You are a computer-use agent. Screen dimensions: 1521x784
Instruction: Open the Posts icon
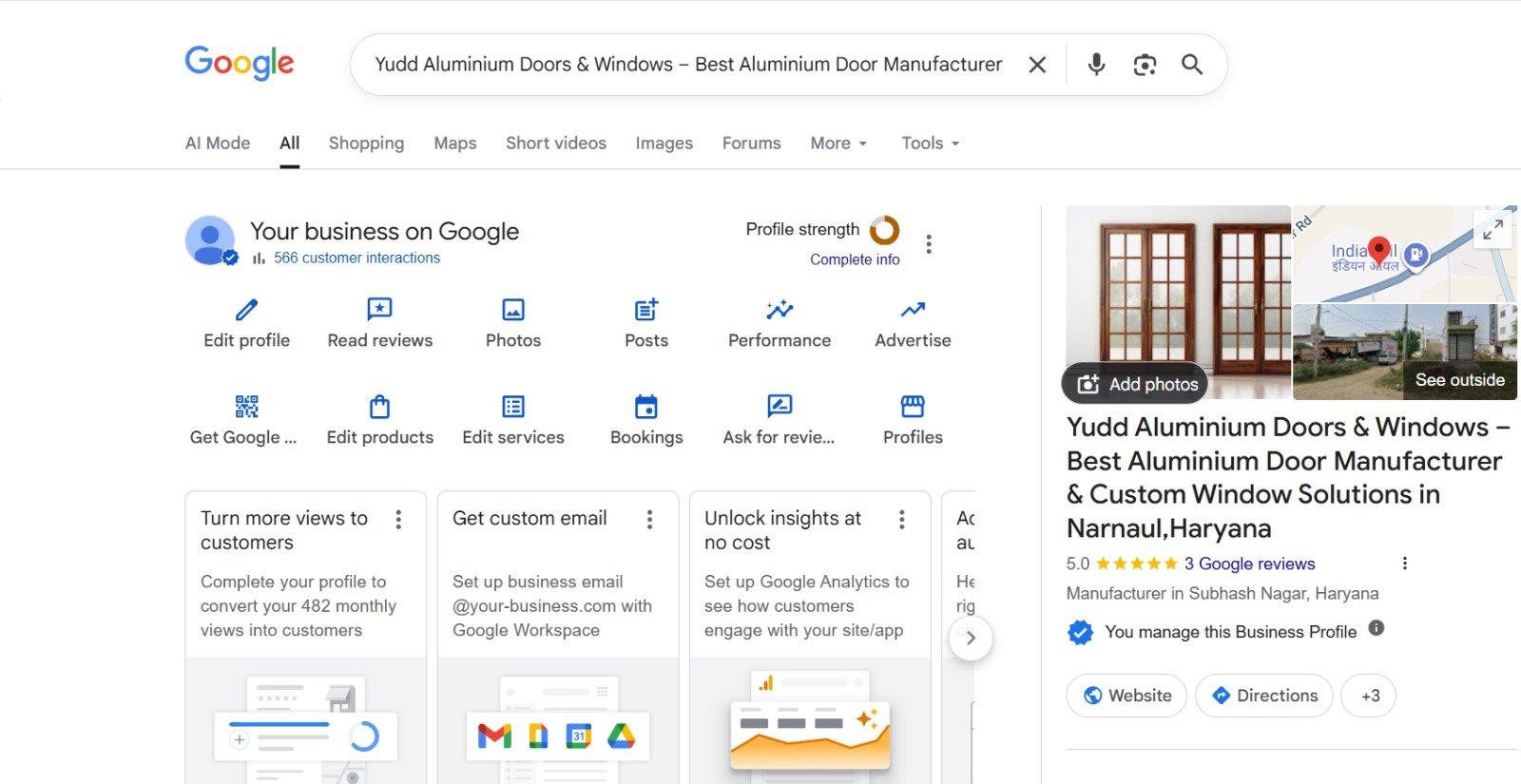646,310
